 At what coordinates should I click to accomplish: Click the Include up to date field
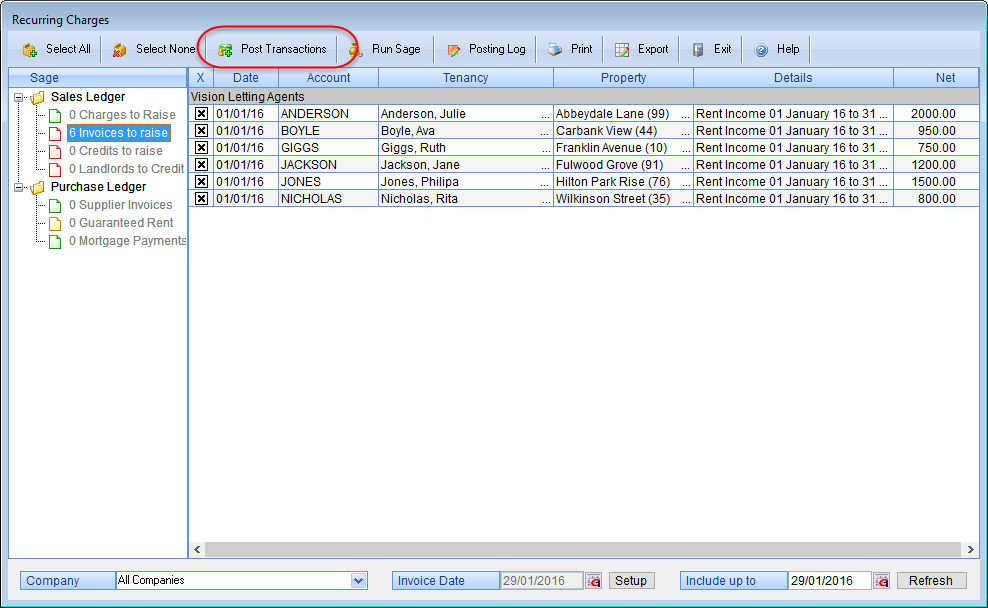(x=829, y=581)
